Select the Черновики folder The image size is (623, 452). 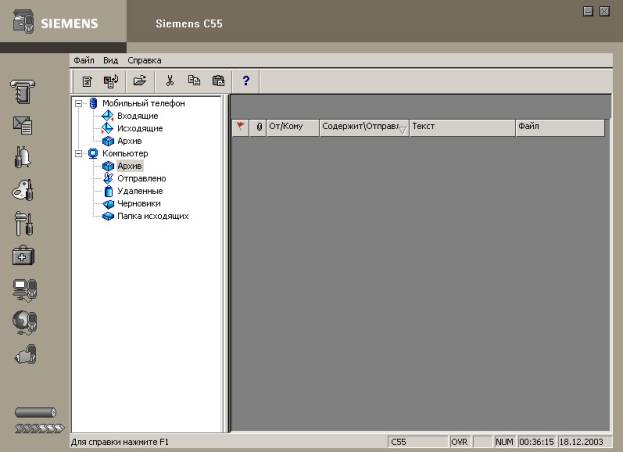point(139,203)
